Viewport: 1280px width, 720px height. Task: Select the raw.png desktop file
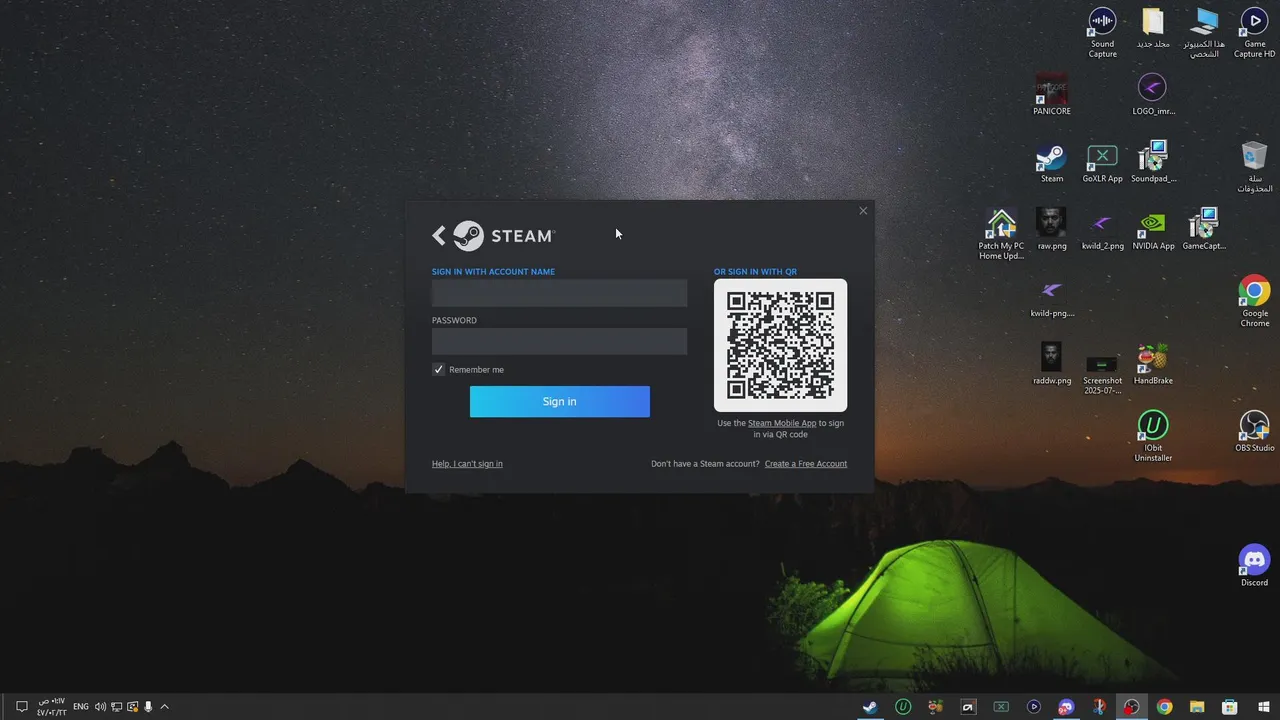[1052, 229]
